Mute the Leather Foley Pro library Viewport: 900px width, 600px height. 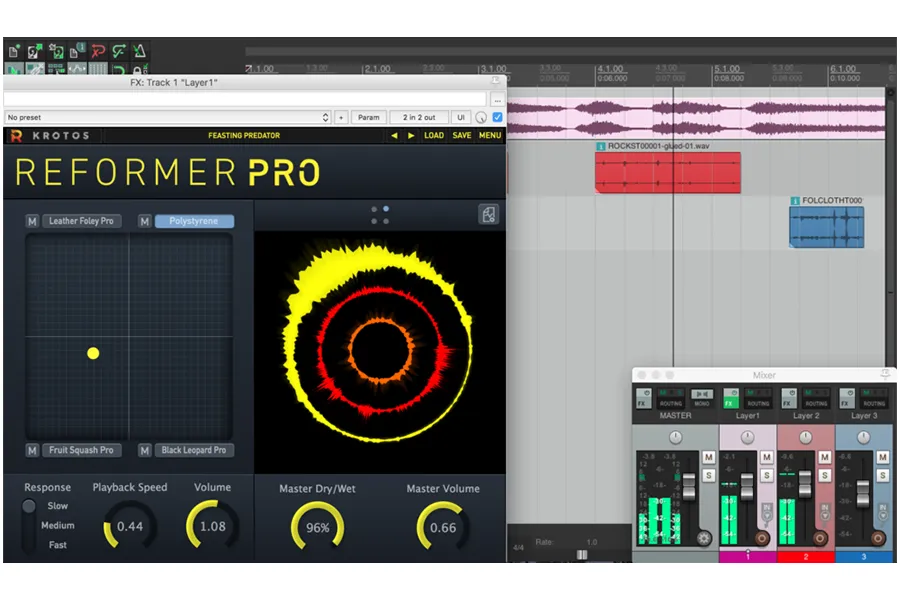point(32,221)
